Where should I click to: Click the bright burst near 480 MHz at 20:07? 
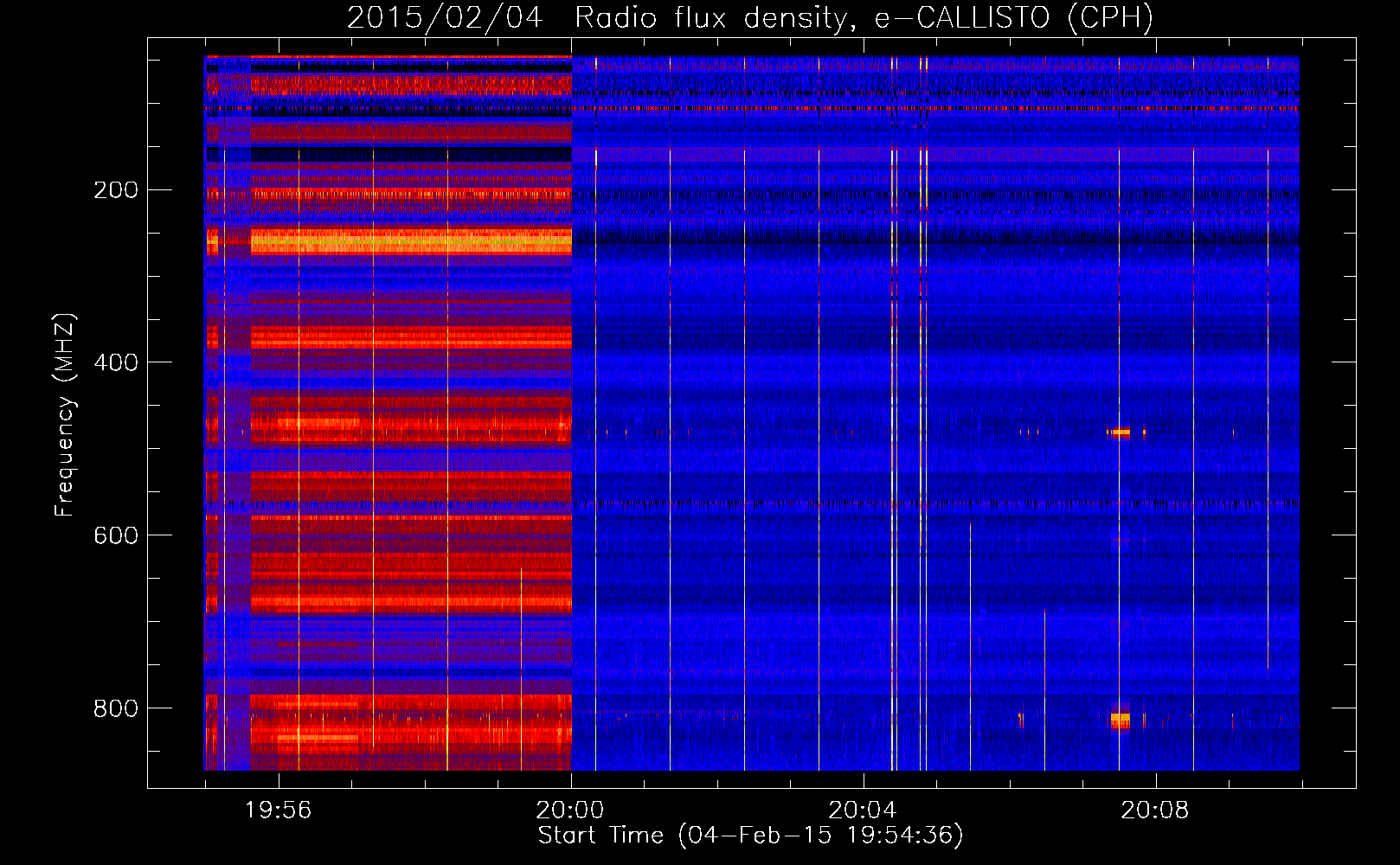click(1119, 432)
